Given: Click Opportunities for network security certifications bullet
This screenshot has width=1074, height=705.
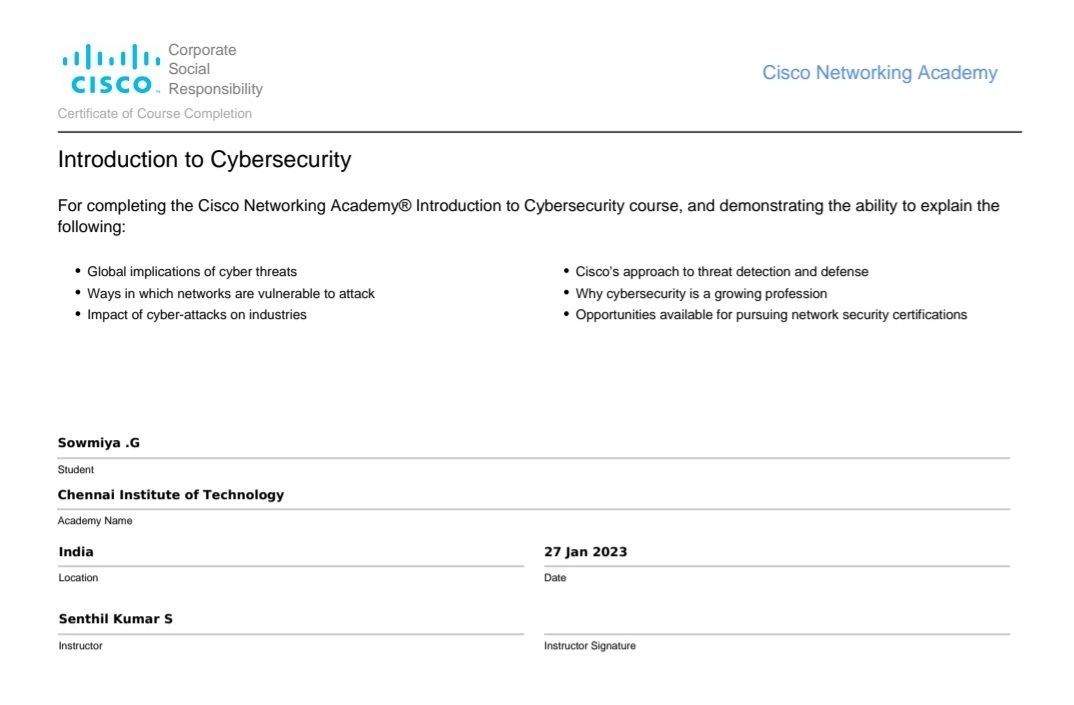Looking at the screenshot, I should [x=771, y=314].
